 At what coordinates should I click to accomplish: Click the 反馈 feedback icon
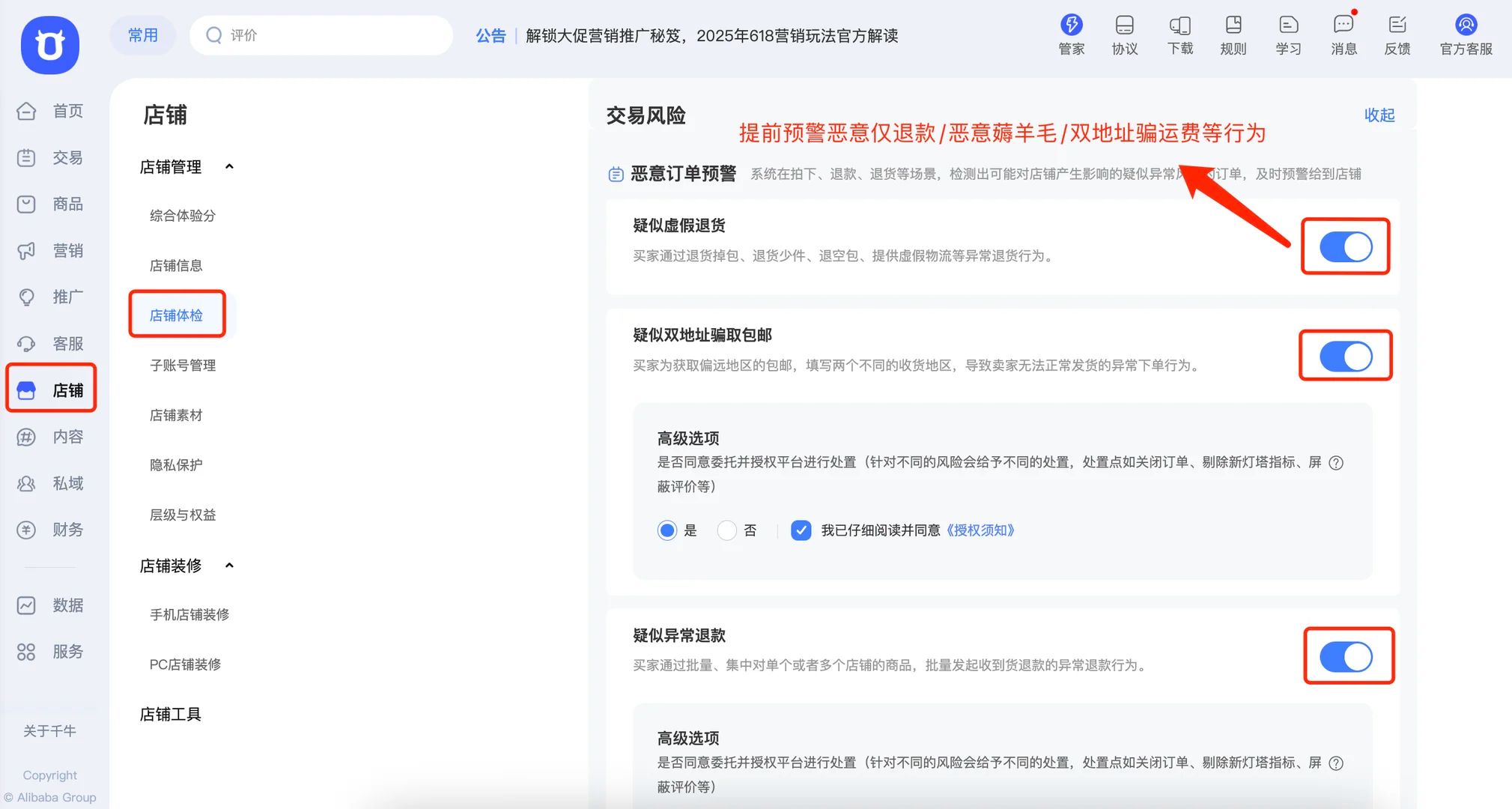(x=1397, y=26)
